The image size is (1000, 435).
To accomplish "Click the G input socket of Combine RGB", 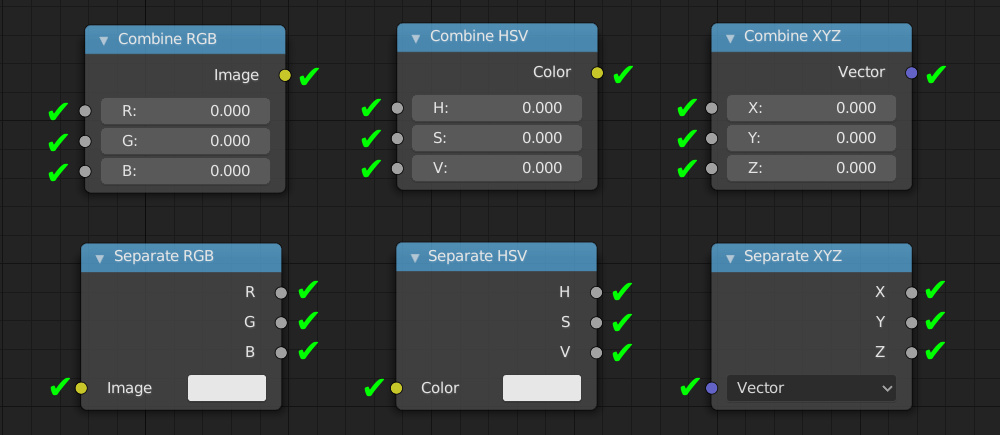I will pos(85,141).
